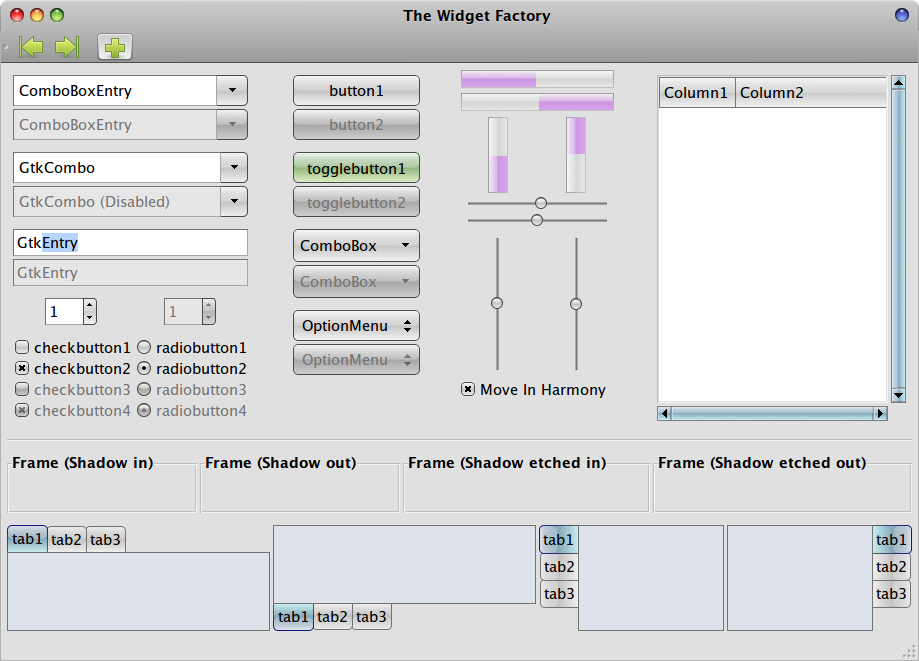919x661 pixels.
Task: Click the second horizontal progress bar
Action: [537, 102]
